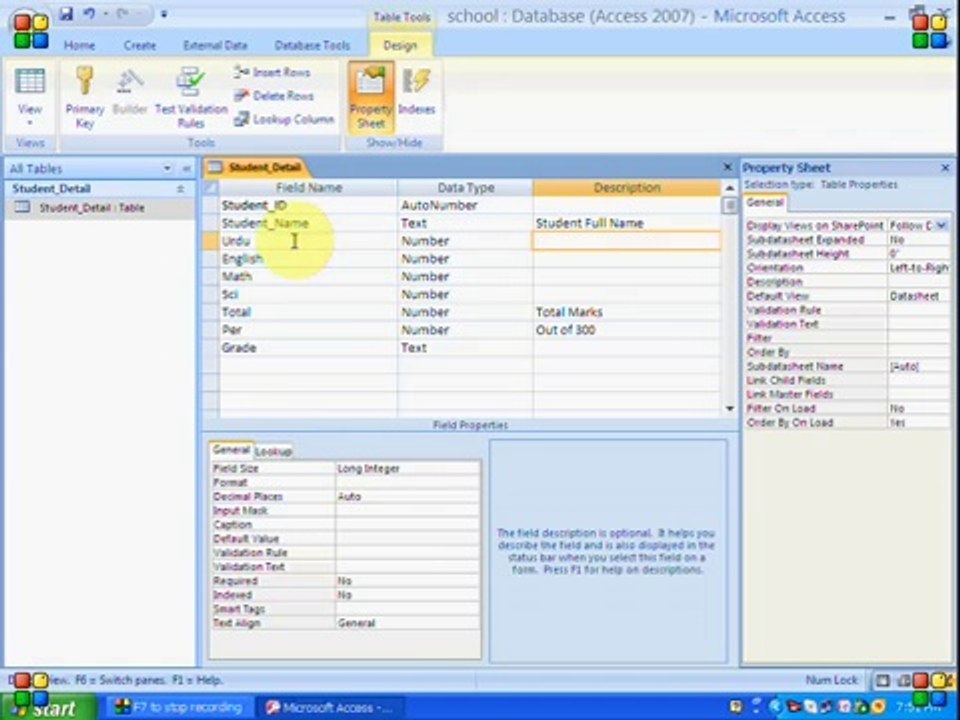
Task: Click the Default View Datasheet value
Action: [918, 296]
